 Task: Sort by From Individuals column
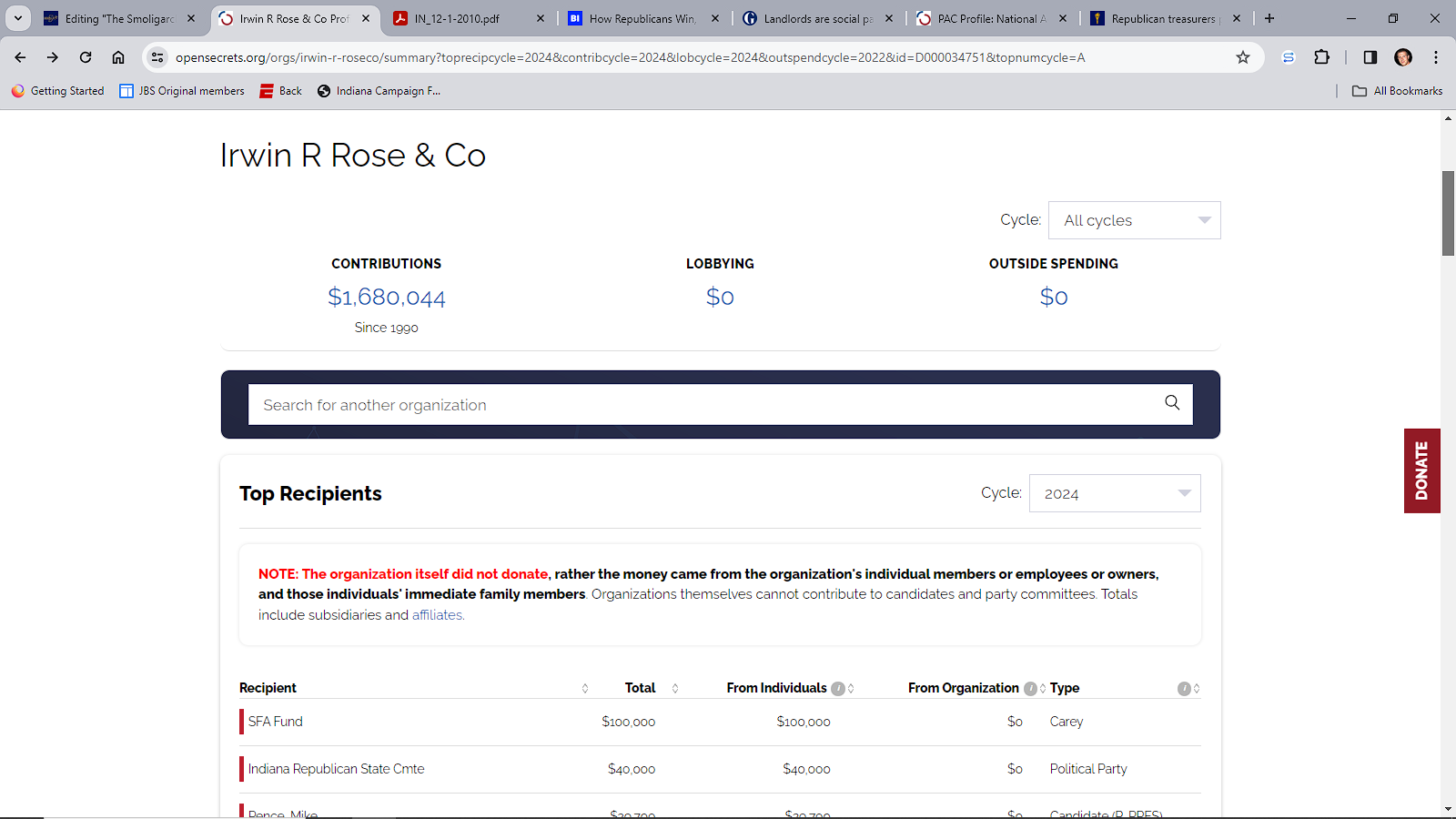[x=851, y=689]
